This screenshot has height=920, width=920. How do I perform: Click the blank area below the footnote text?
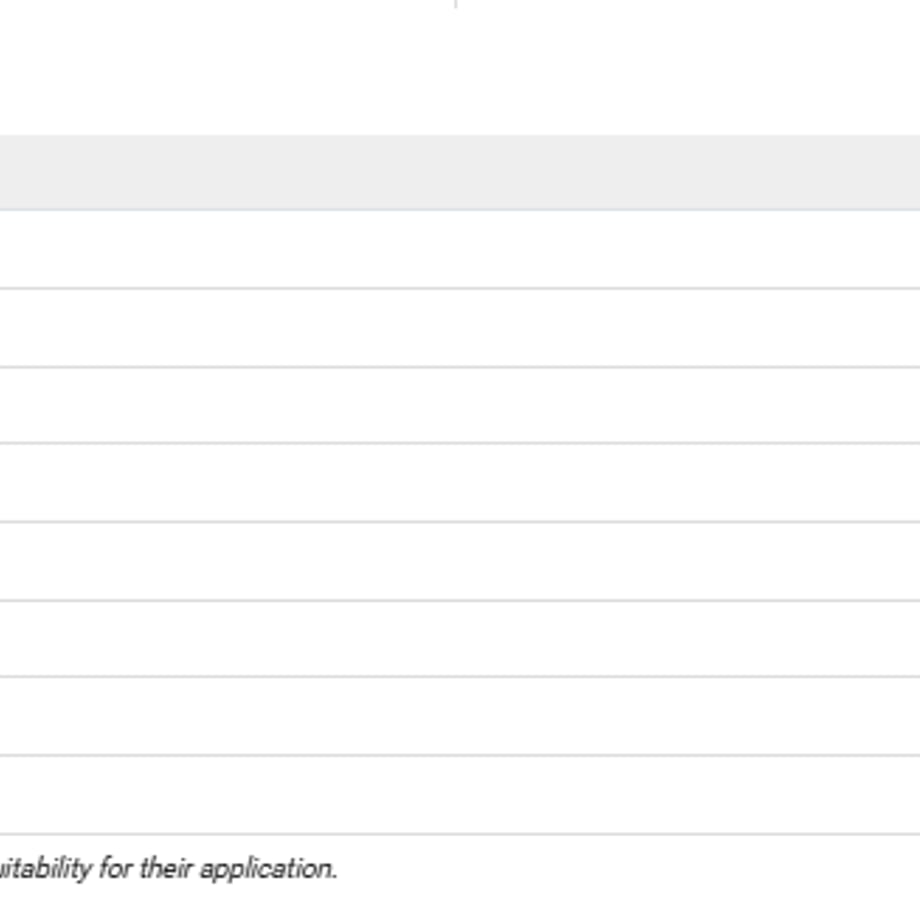pyautogui.click(x=460, y=904)
